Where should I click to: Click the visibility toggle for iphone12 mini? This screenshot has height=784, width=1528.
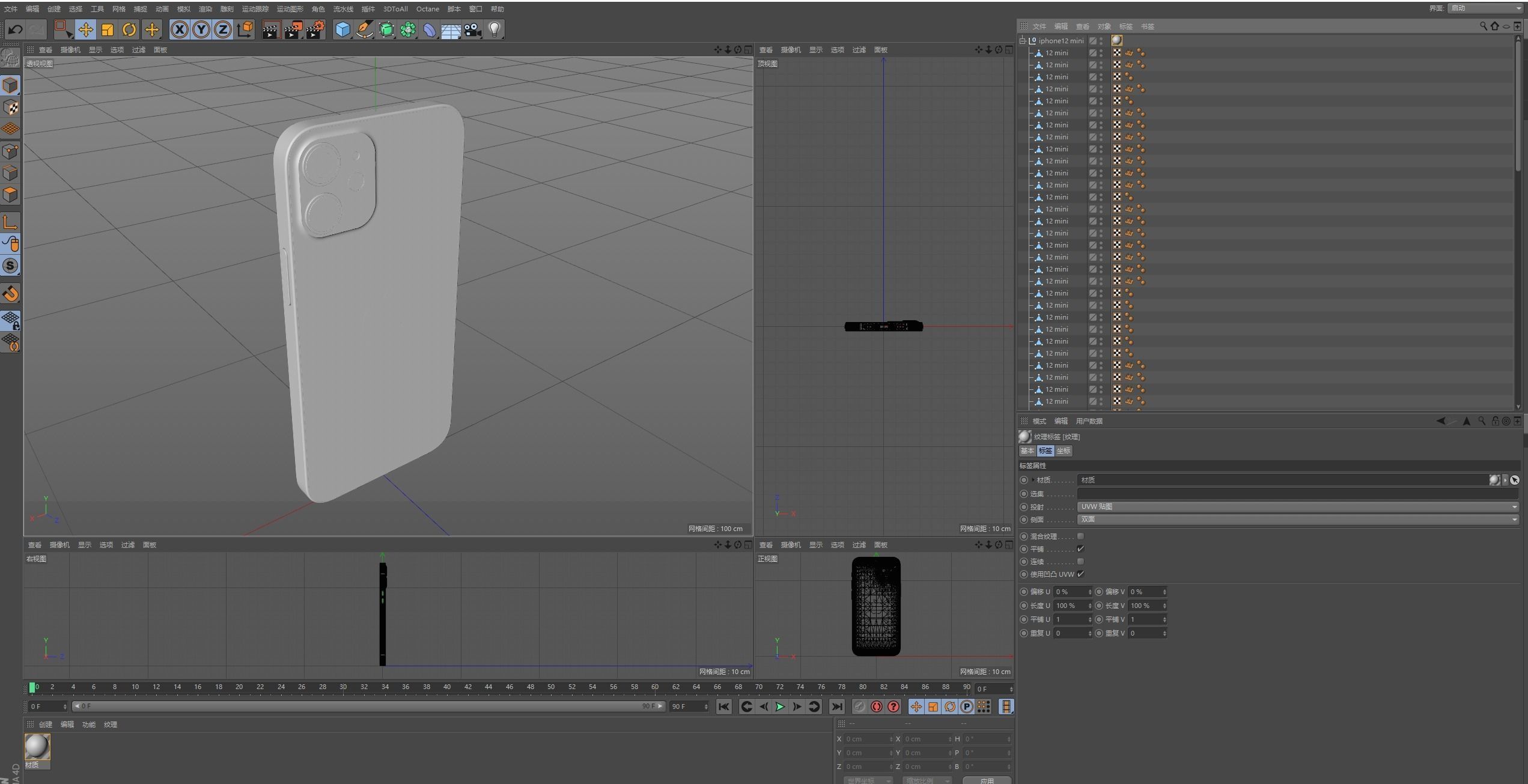click(x=1101, y=41)
